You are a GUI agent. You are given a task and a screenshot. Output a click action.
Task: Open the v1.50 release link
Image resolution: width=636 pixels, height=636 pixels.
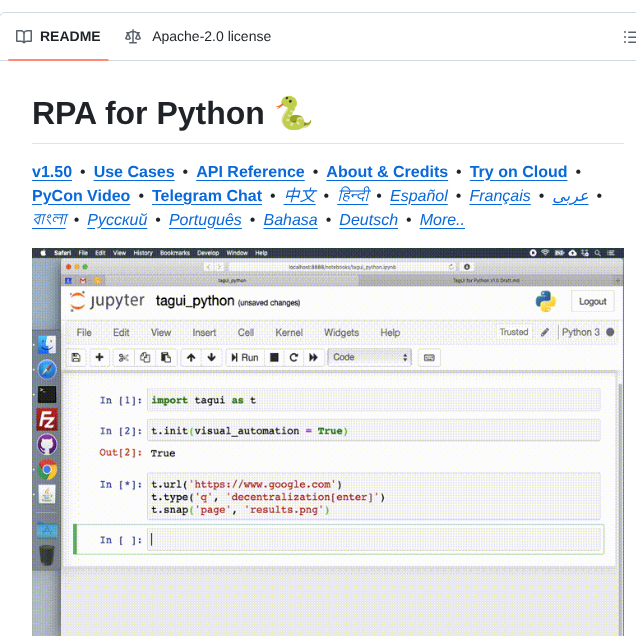tap(52, 172)
